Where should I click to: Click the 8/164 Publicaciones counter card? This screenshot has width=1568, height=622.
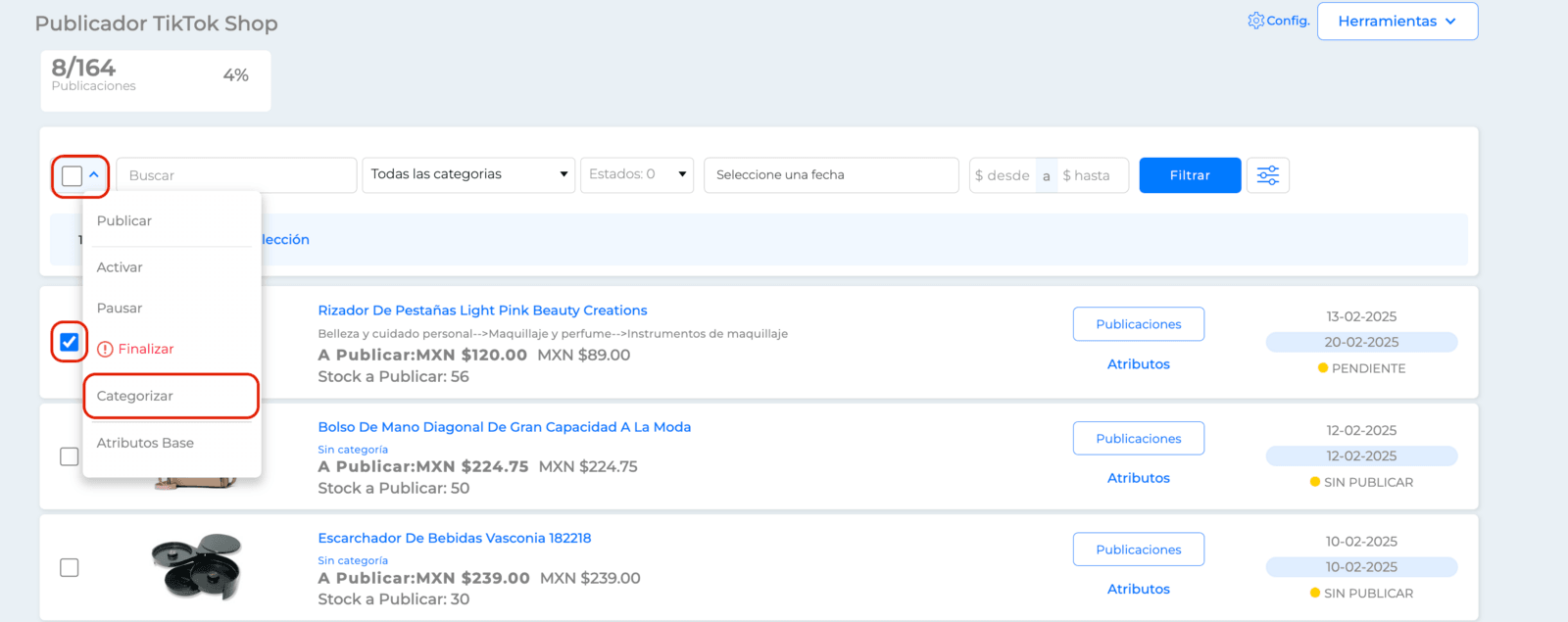tap(156, 80)
